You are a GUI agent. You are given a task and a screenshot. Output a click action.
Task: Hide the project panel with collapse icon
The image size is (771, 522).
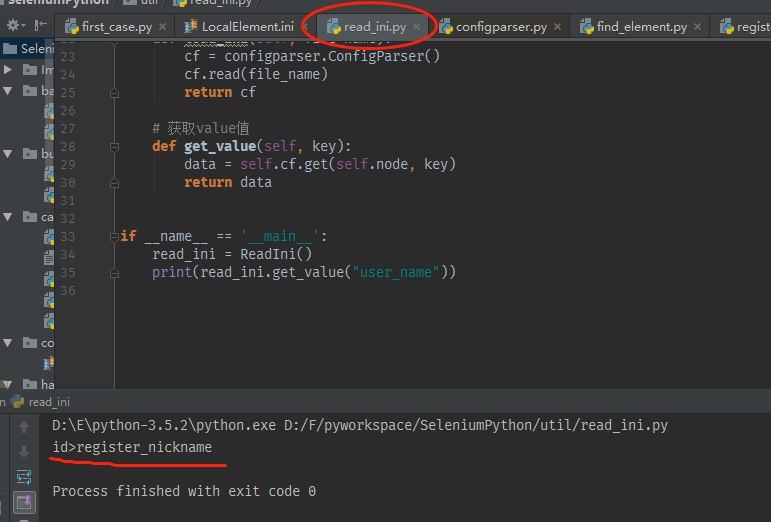[x=40, y=25]
